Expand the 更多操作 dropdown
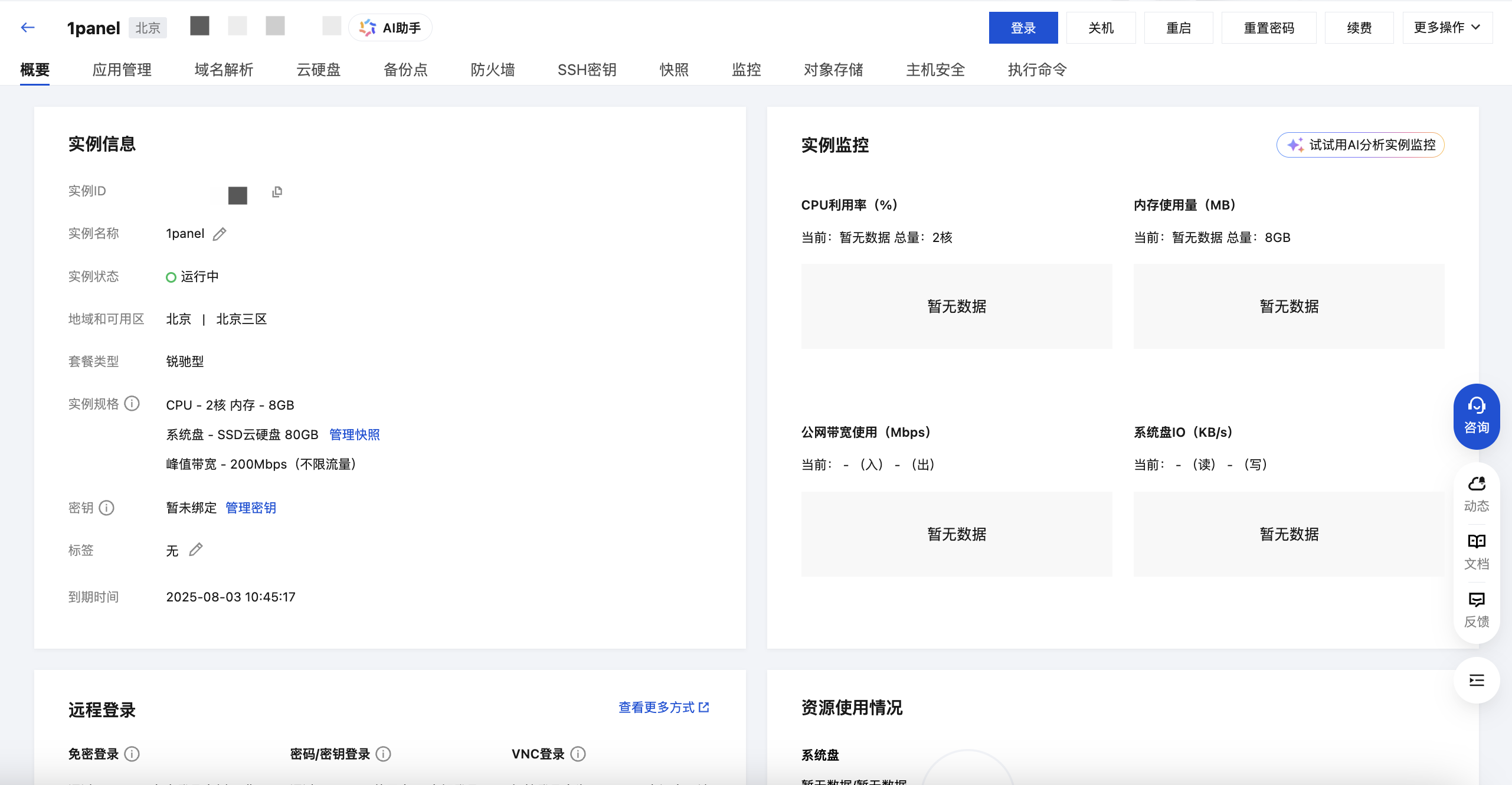This screenshot has width=1512, height=785. pyautogui.click(x=1448, y=28)
